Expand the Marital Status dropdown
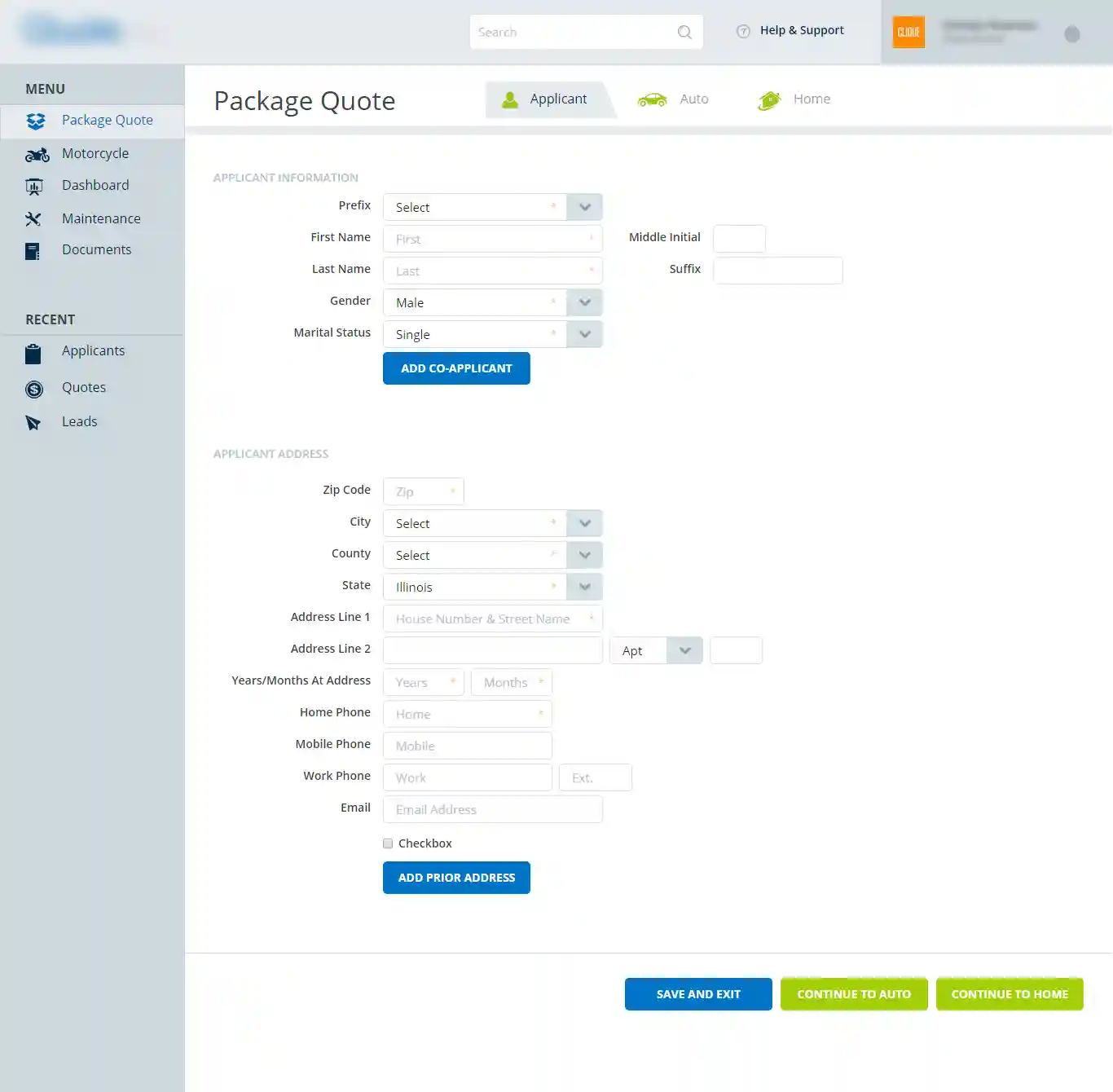Viewport: 1113px width, 1092px height. tap(584, 334)
